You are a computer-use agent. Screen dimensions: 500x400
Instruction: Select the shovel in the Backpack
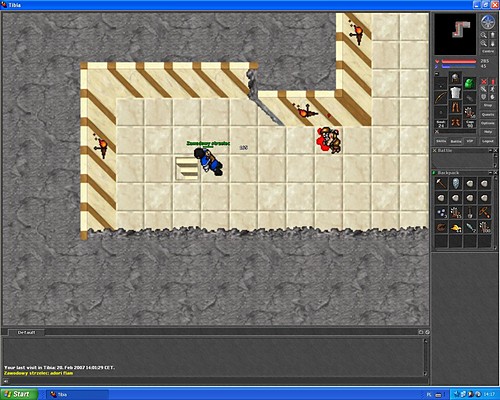click(x=470, y=212)
